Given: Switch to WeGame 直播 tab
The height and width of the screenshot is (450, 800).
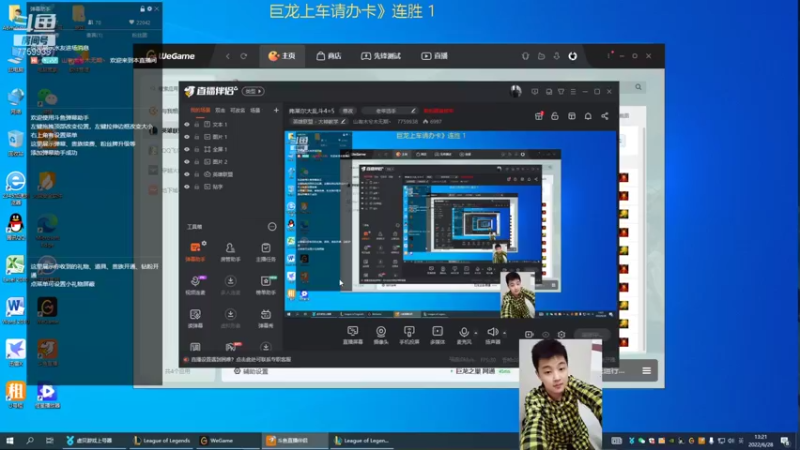Looking at the screenshot, I should pyautogui.click(x=434, y=56).
